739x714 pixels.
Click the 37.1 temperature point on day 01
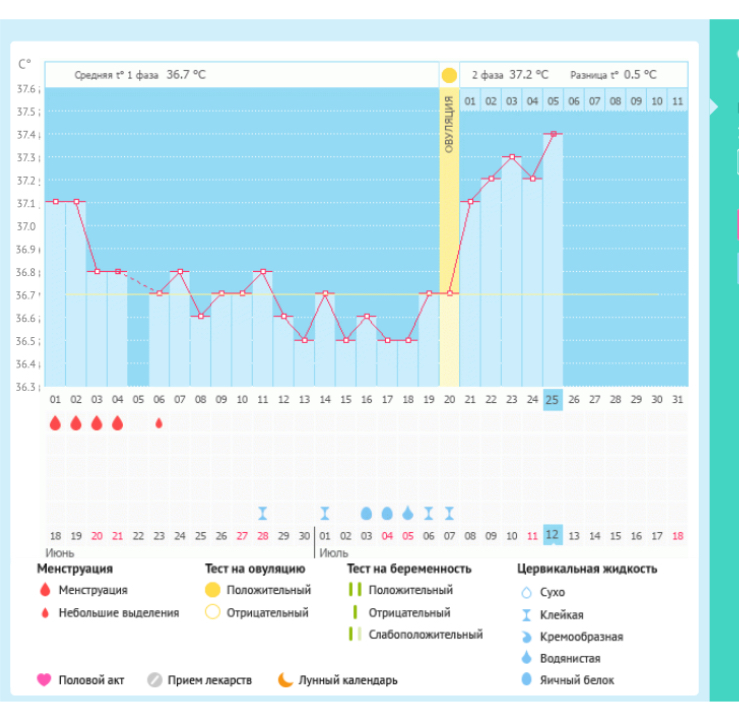tap(55, 202)
